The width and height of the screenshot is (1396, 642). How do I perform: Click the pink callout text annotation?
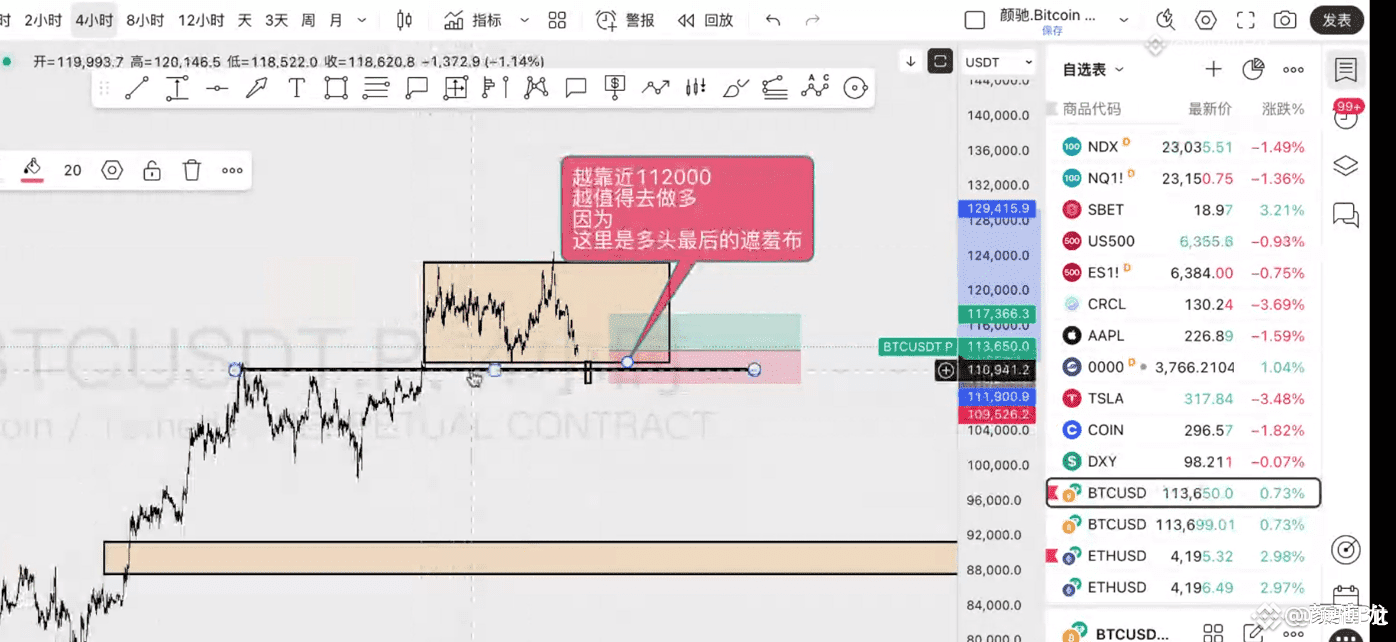687,208
